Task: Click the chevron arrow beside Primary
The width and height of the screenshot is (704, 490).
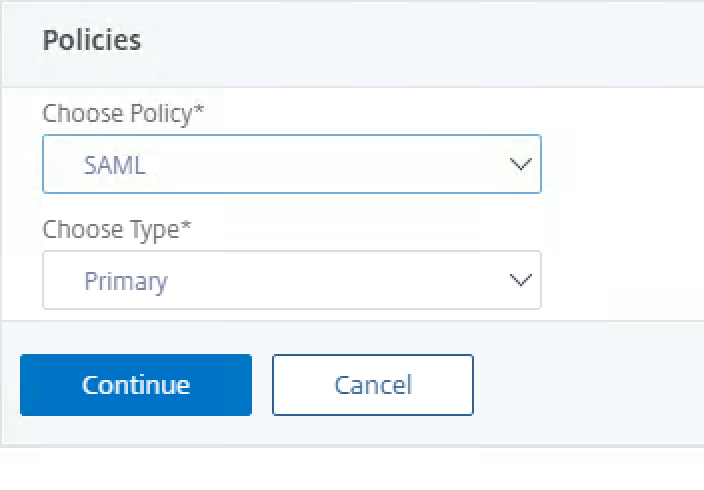Action: click(519, 280)
